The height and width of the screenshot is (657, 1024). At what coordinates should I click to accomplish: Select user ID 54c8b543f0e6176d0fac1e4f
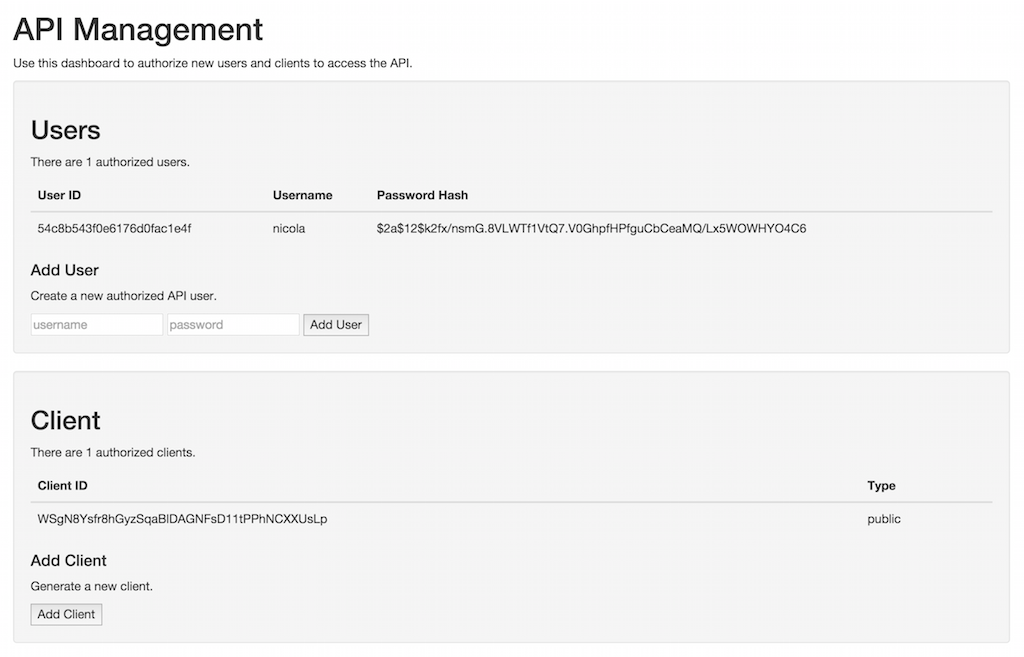click(x=114, y=229)
